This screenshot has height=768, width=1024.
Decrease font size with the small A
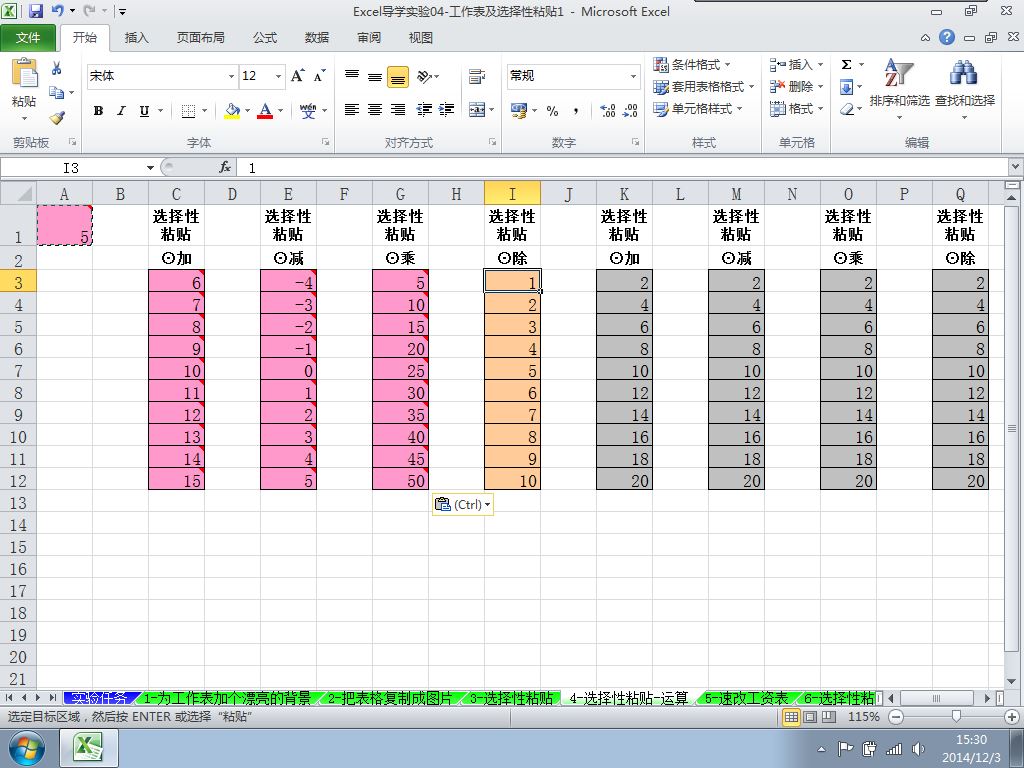[319, 76]
